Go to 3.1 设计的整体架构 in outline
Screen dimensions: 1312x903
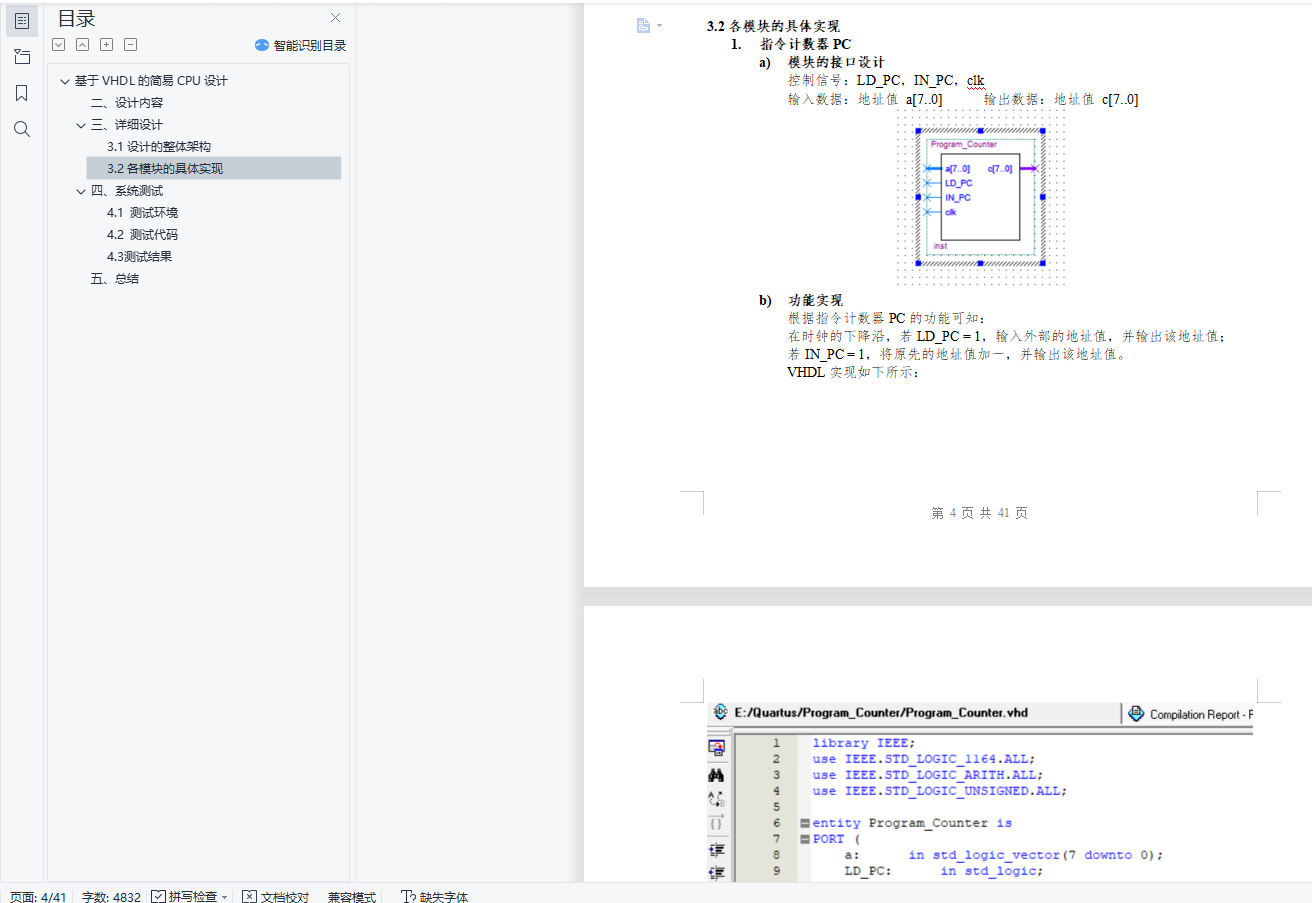(159, 147)
